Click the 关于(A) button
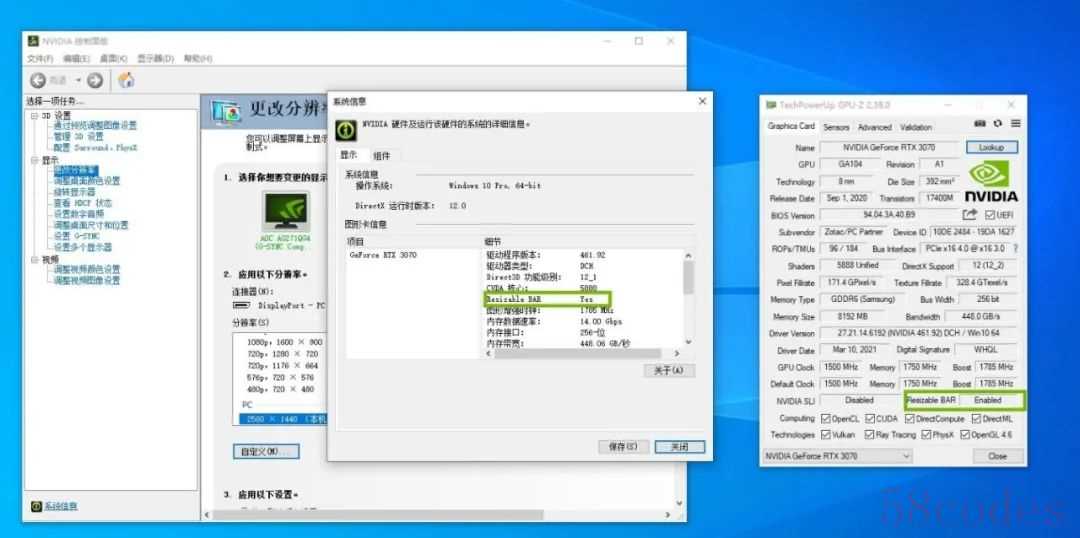 tap(668, 370)
